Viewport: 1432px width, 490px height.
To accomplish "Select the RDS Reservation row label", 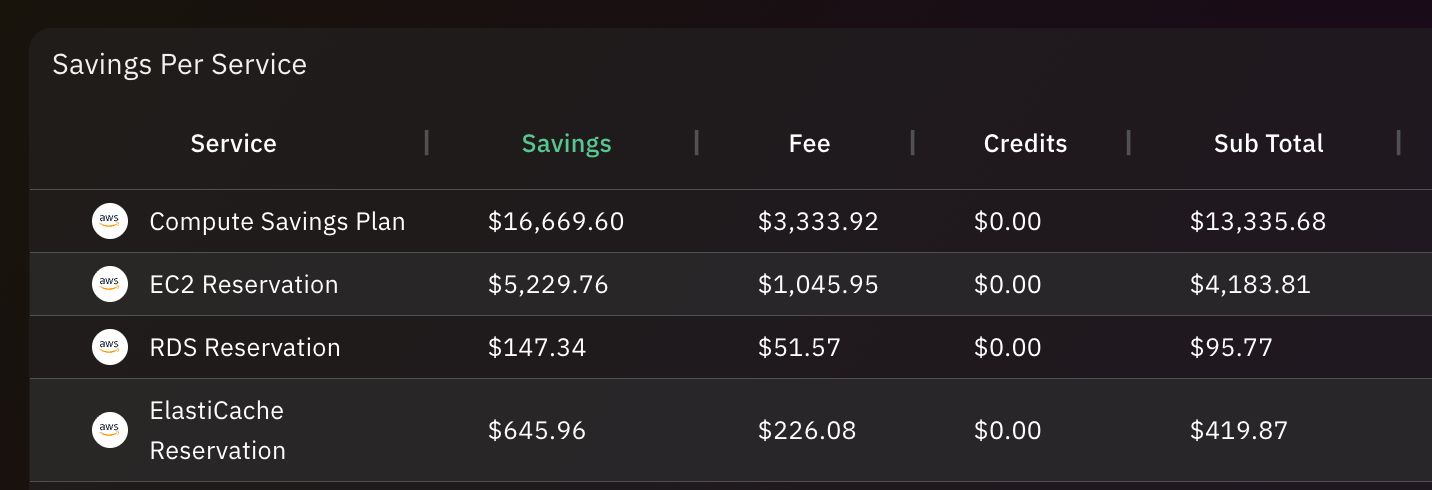I will pos(245,347).
